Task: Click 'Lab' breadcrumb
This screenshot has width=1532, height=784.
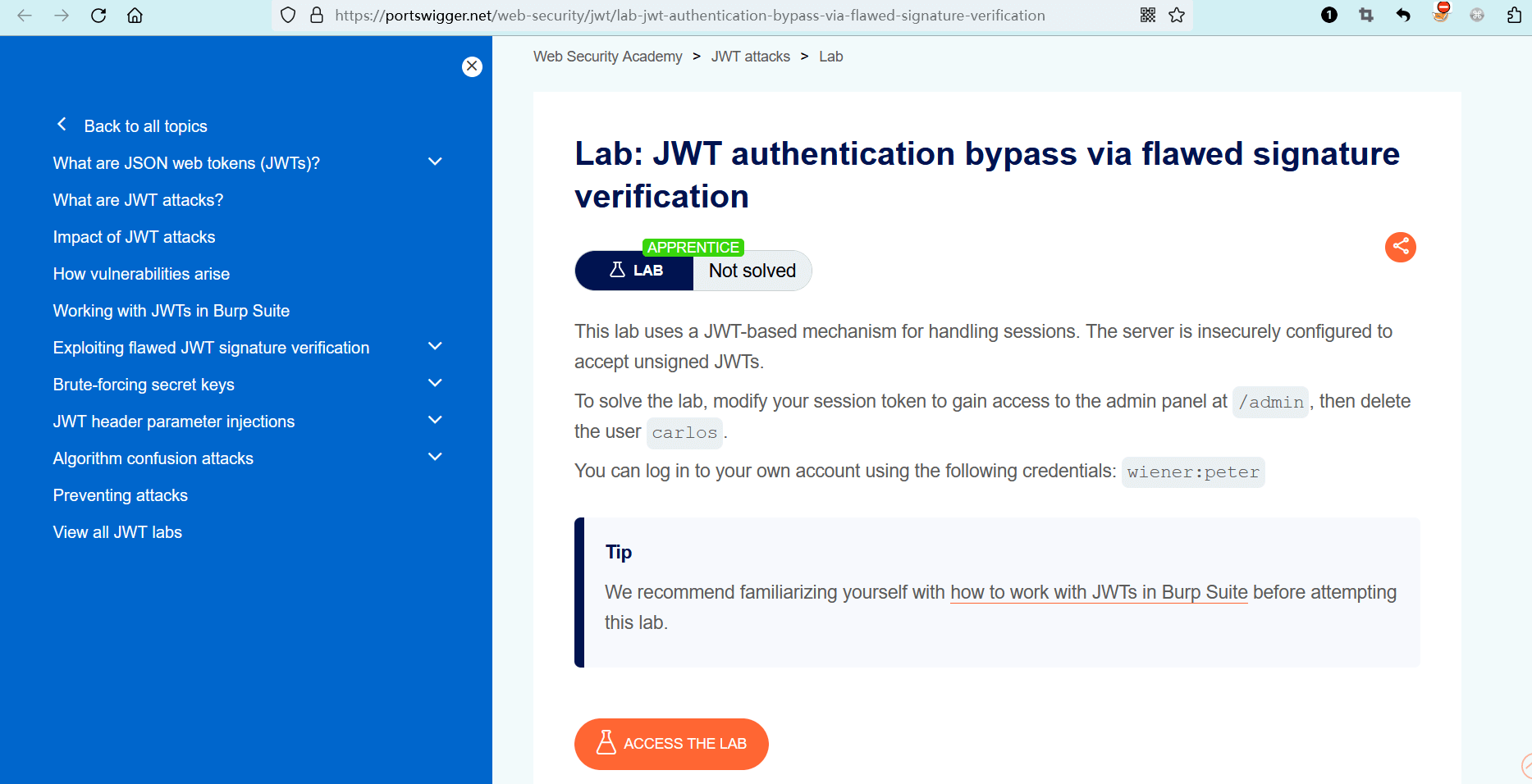Action: tap(830, 57)
